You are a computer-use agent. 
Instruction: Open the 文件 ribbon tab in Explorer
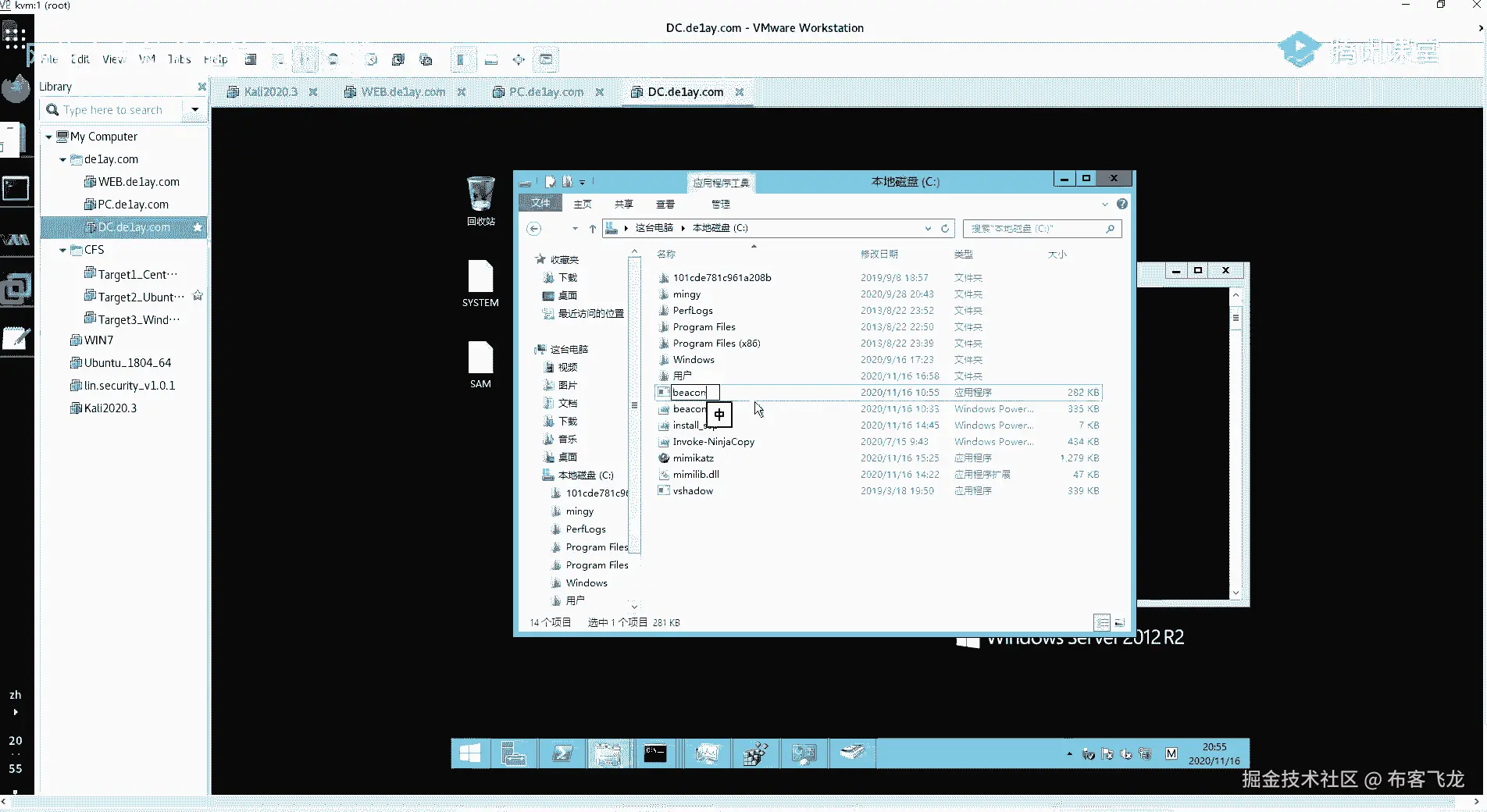click(x=540, y=204)
